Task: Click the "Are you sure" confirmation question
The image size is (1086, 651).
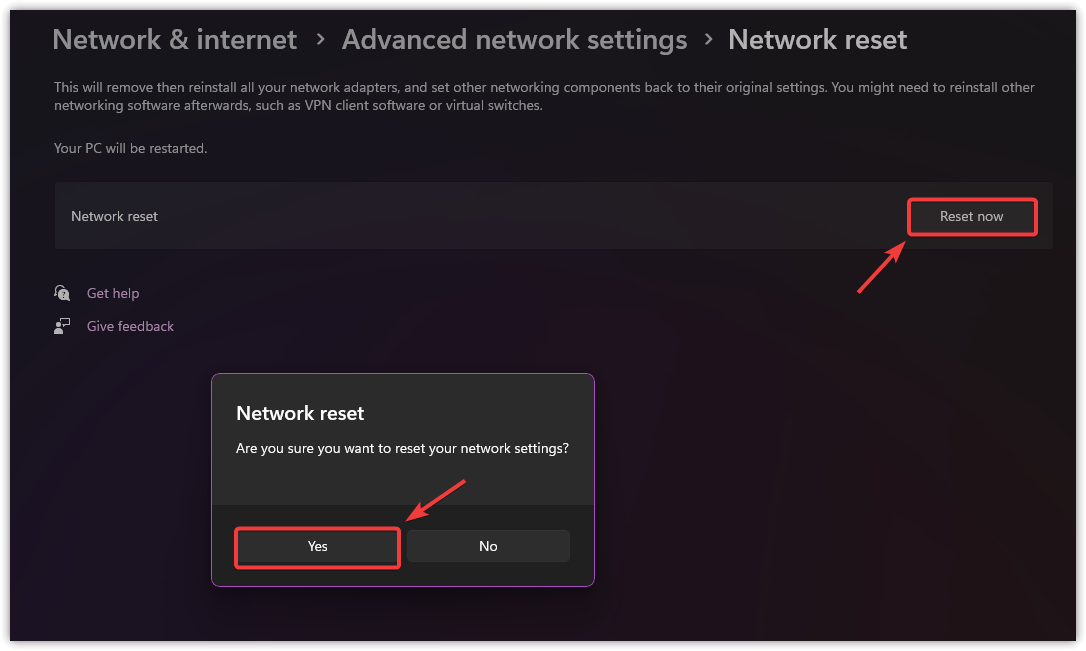Action: point(402,449)
